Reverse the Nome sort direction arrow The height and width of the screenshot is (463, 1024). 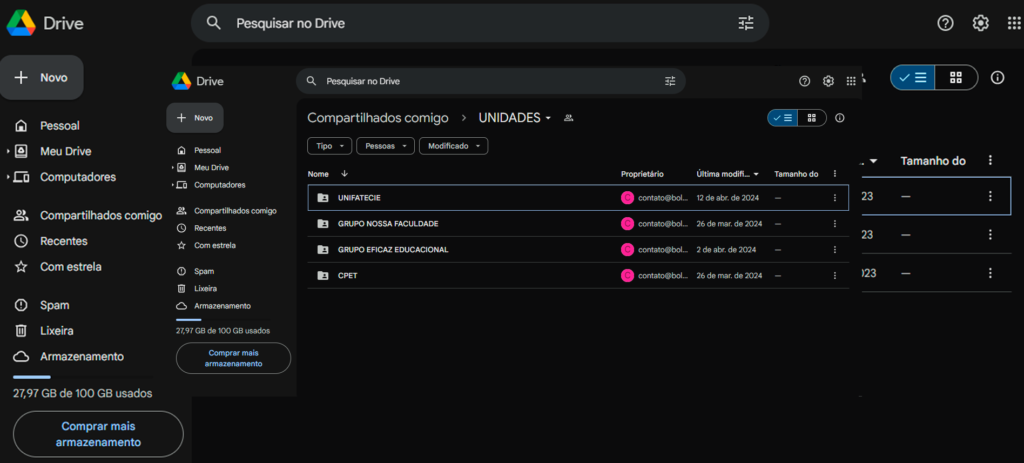pos(344,174)
